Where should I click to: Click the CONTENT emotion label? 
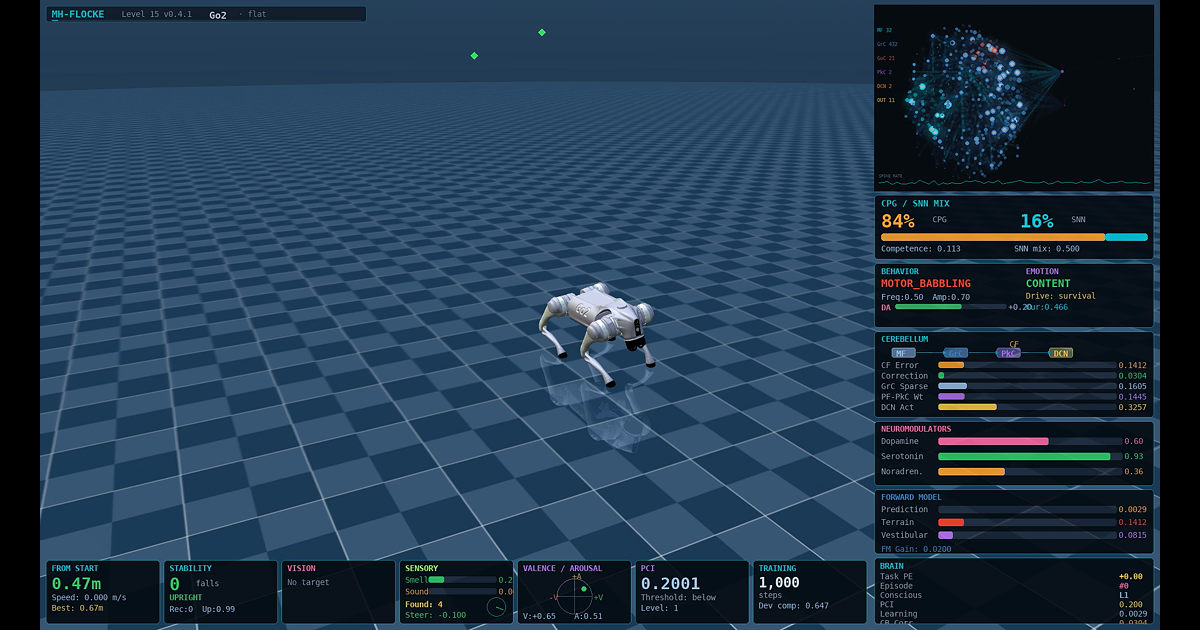tap(1048, 284)
